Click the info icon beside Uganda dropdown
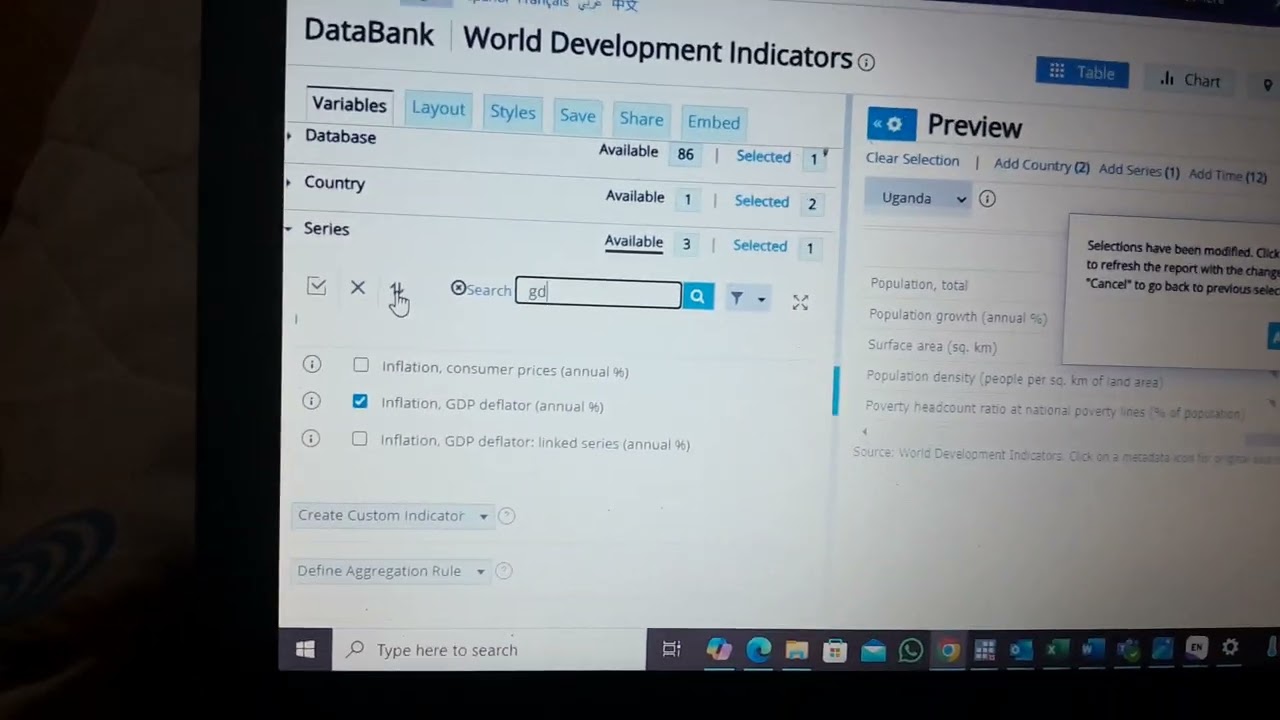 point(987,199)
